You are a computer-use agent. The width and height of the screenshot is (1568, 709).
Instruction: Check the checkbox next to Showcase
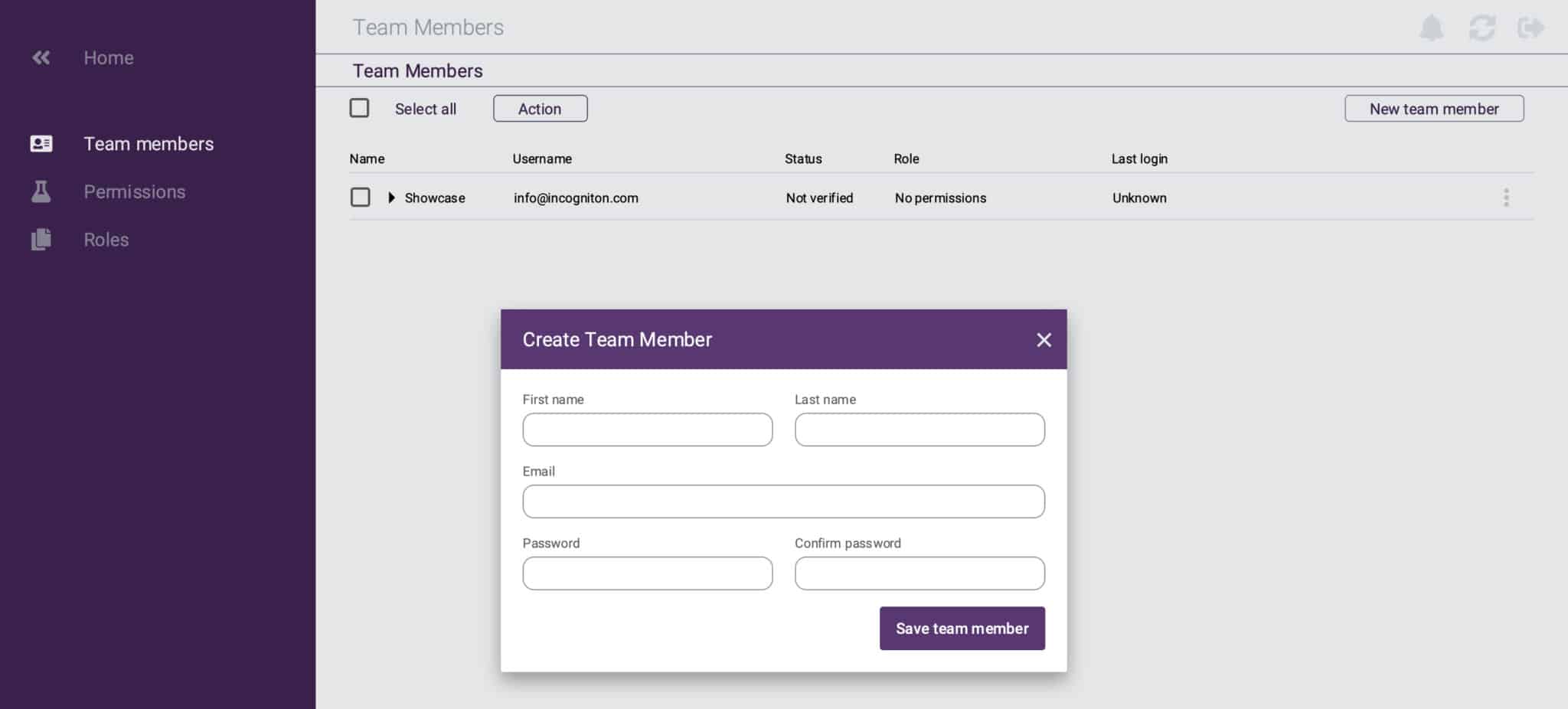pos(359,197)
